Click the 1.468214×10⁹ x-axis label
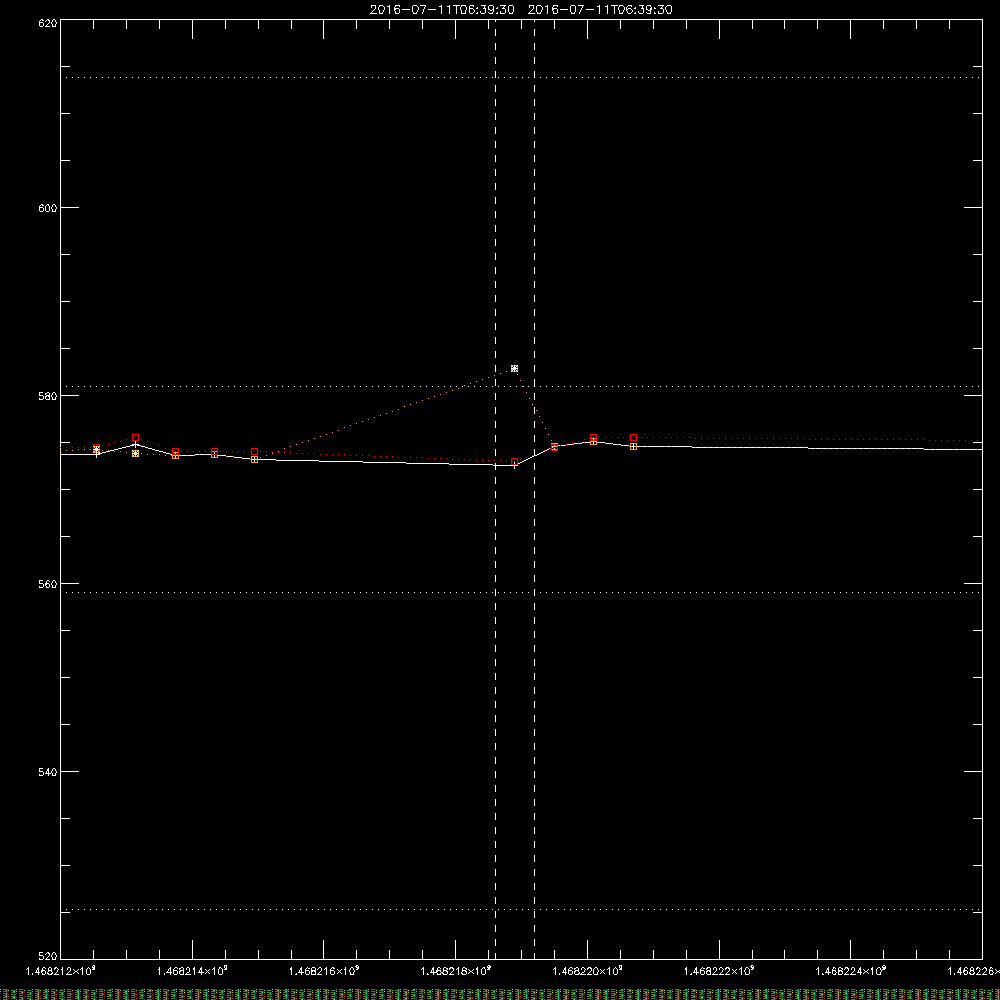Image resolution: width=1000 pixels, height=1000 pixels. pos(192,971)
